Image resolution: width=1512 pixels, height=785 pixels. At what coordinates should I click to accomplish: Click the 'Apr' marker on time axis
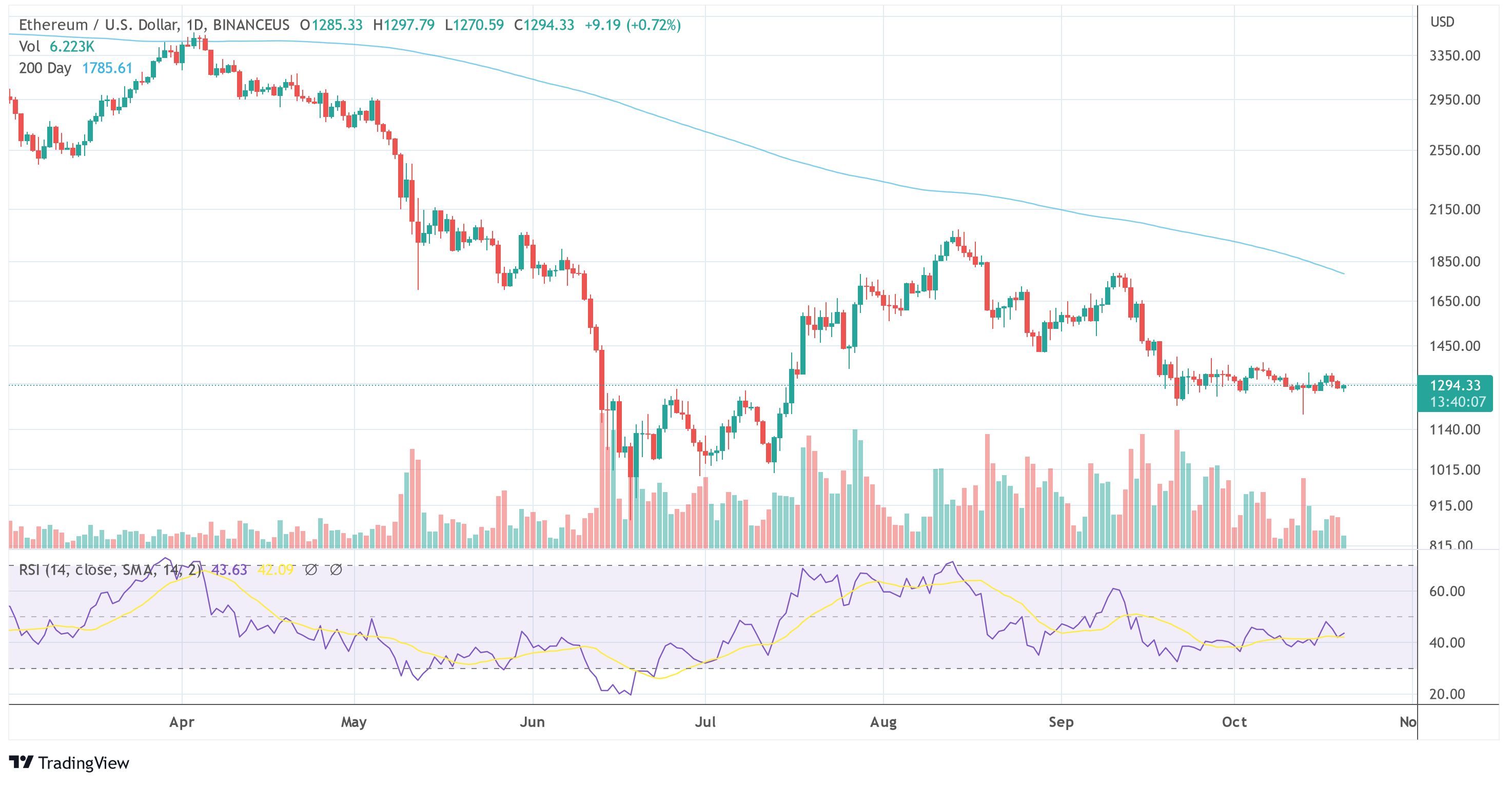tap(182, 722)
